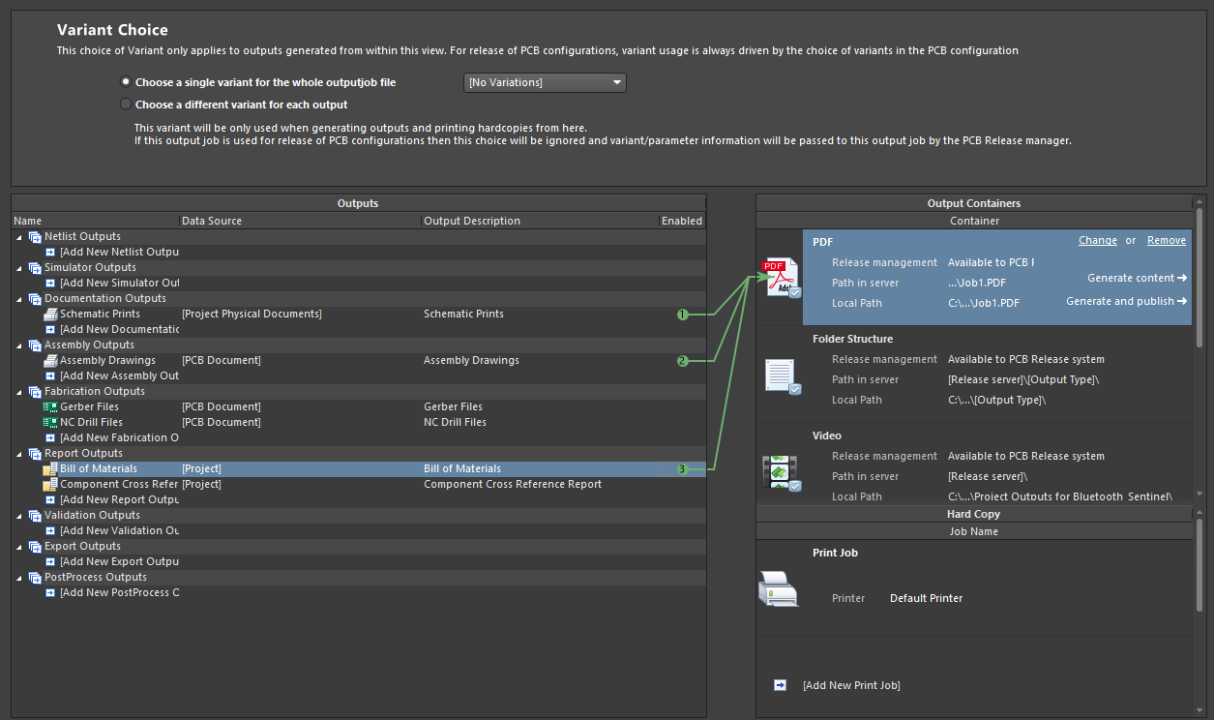
Task: Click the [Add New Validation Output] entry
Action: click(x=120, y=531)
